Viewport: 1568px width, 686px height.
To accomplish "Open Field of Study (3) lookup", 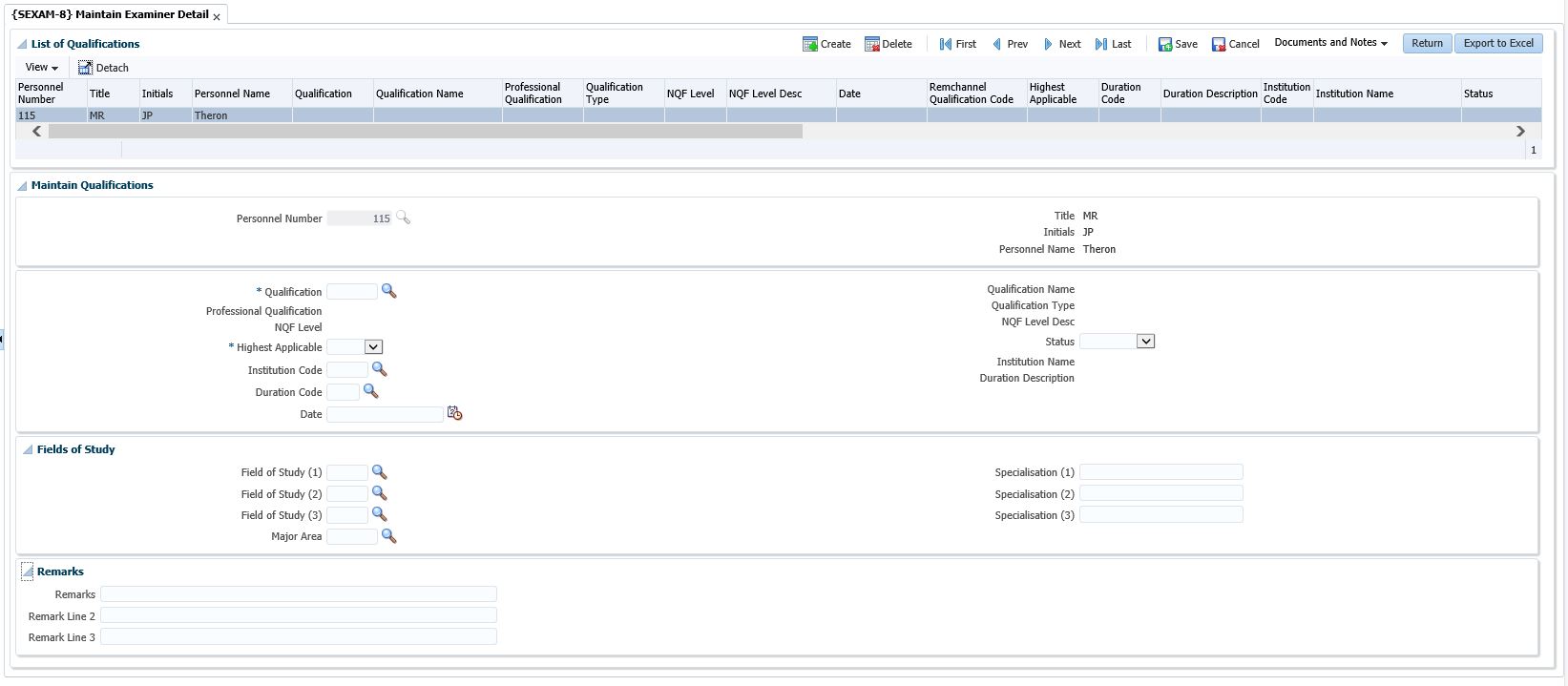I will pyautogui.click(x=379, y=514).
